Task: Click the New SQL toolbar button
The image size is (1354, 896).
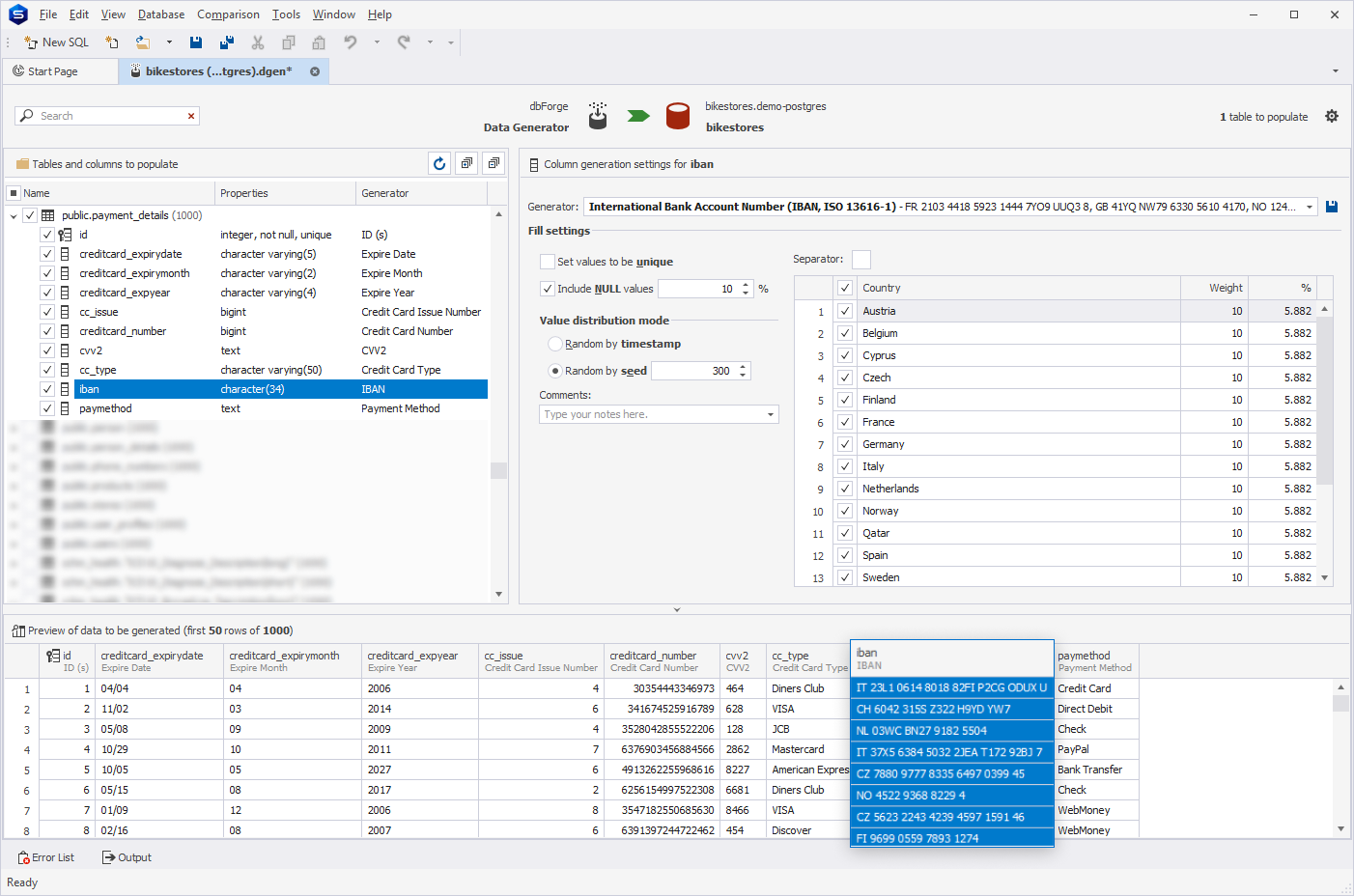Action: pyautogui.click(x=56, y=42)
